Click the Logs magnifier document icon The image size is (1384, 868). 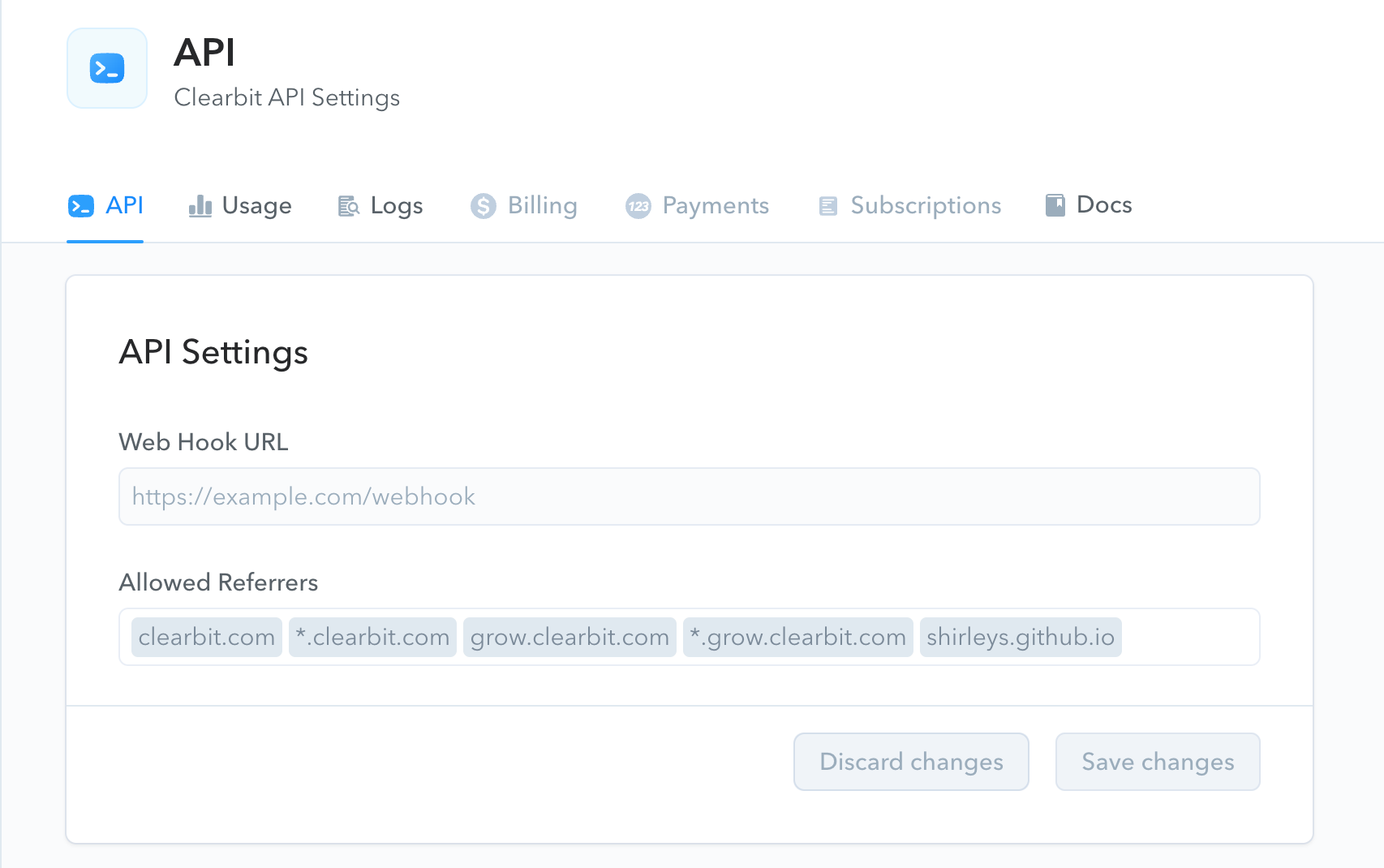pos(349,206)
